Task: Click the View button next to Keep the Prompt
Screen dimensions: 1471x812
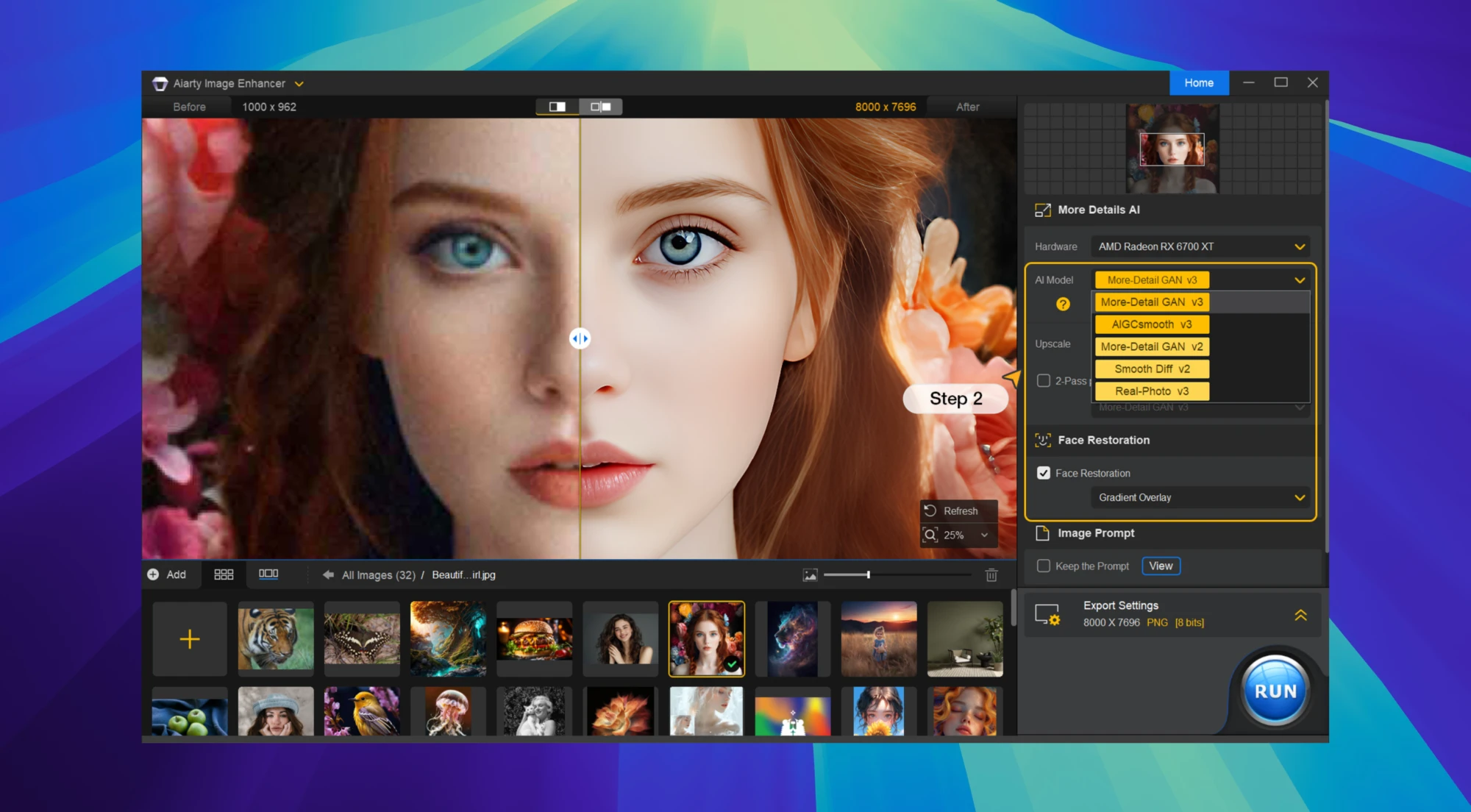Action: 1161,566
